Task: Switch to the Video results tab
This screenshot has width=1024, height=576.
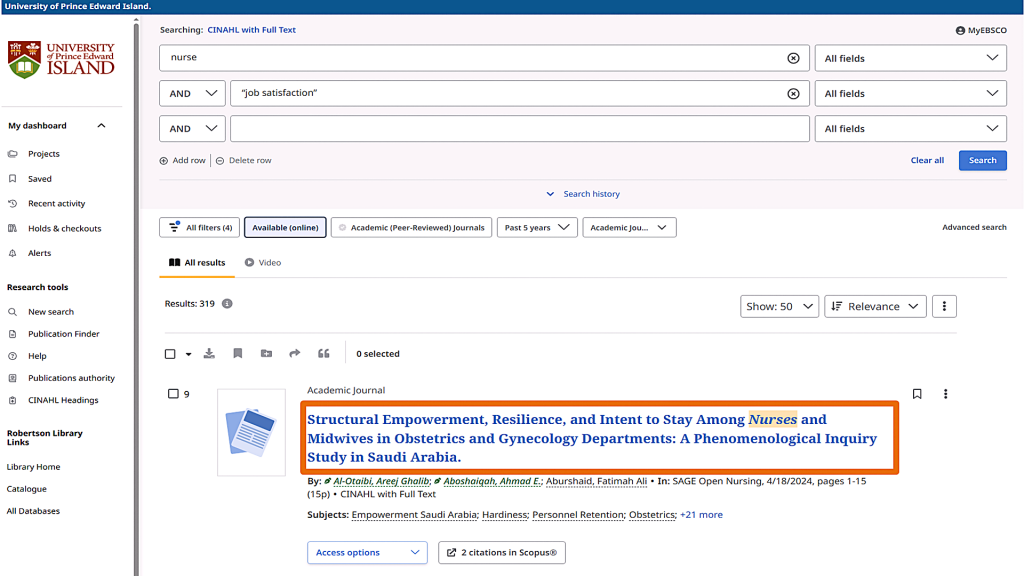Action: pyautogui.click(x=263, y=263)
